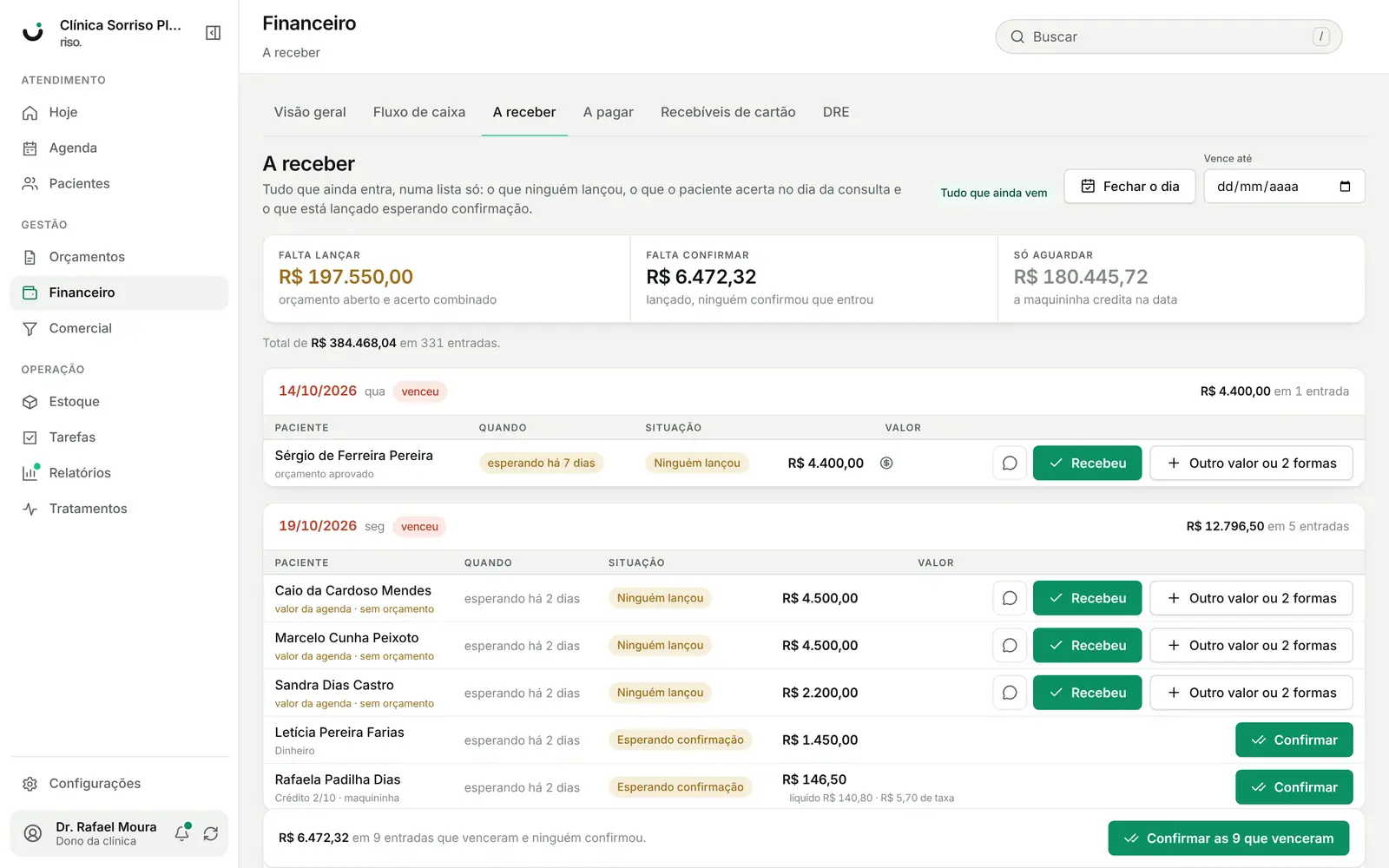Click the riso logo icon
The image size is (1389, 868).
tap(33, 33)
